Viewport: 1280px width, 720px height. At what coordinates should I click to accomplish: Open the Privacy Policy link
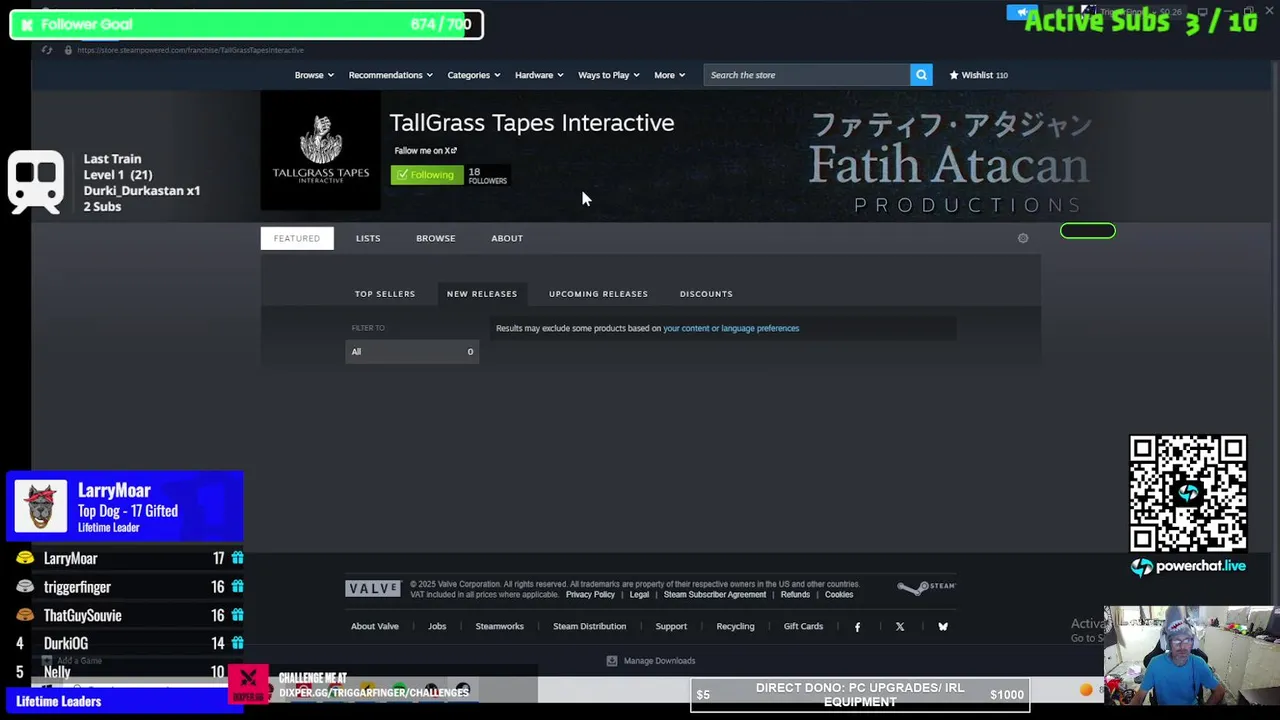(x=590, y=595)
